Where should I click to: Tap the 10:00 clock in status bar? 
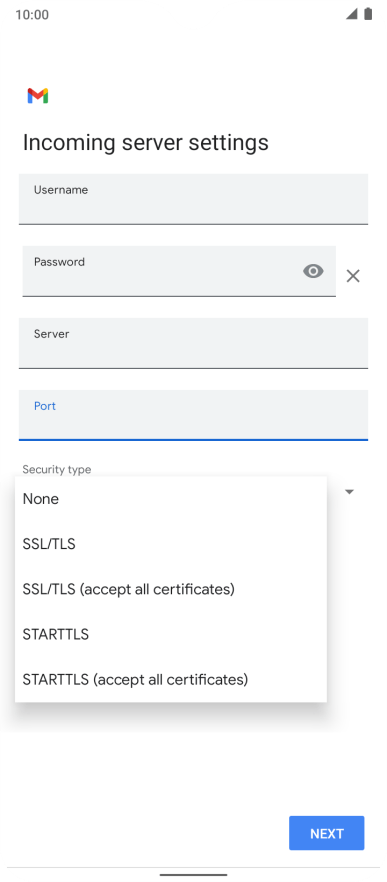pos(32,15)
